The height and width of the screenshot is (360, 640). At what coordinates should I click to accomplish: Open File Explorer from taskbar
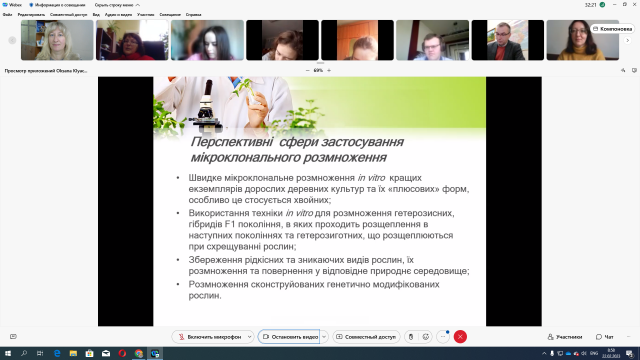click(73, 353)
